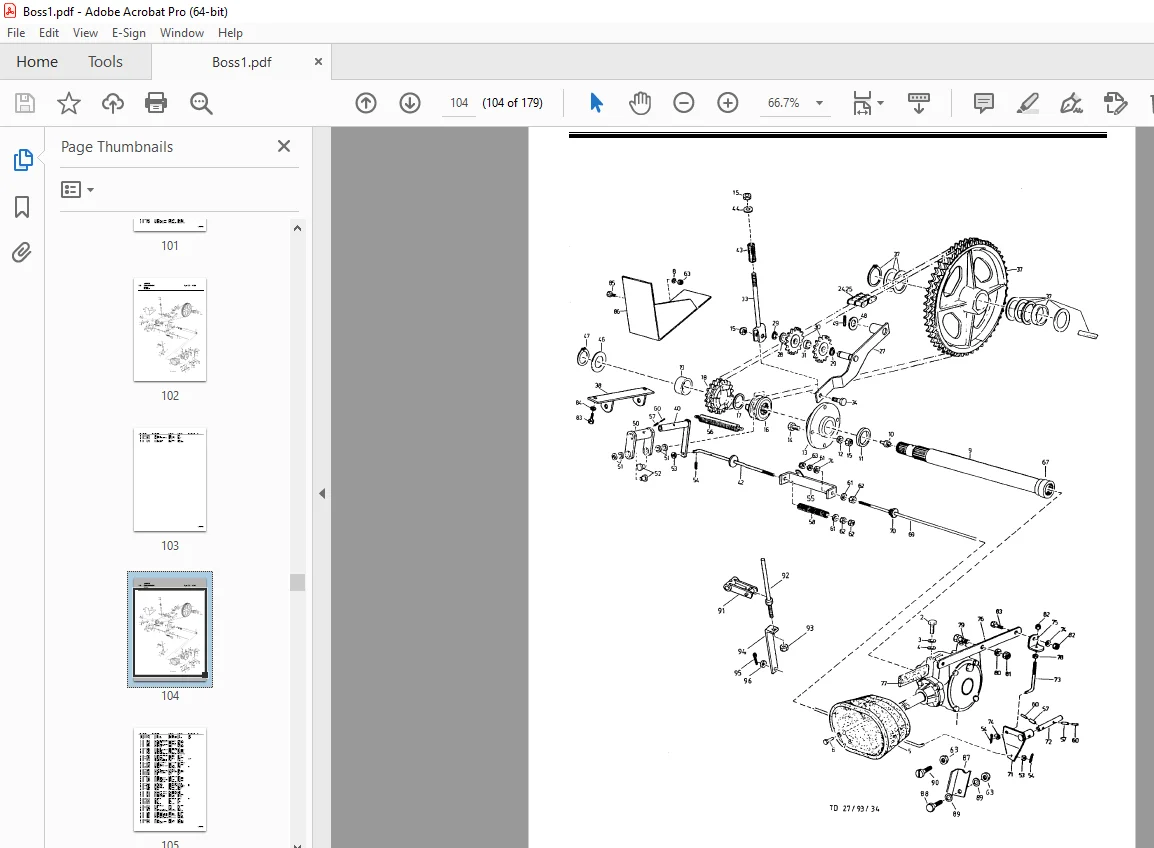Collapse the navigation pane with arrow
Viewport: 1154px width, 848px height.
(x=322, y=493)
